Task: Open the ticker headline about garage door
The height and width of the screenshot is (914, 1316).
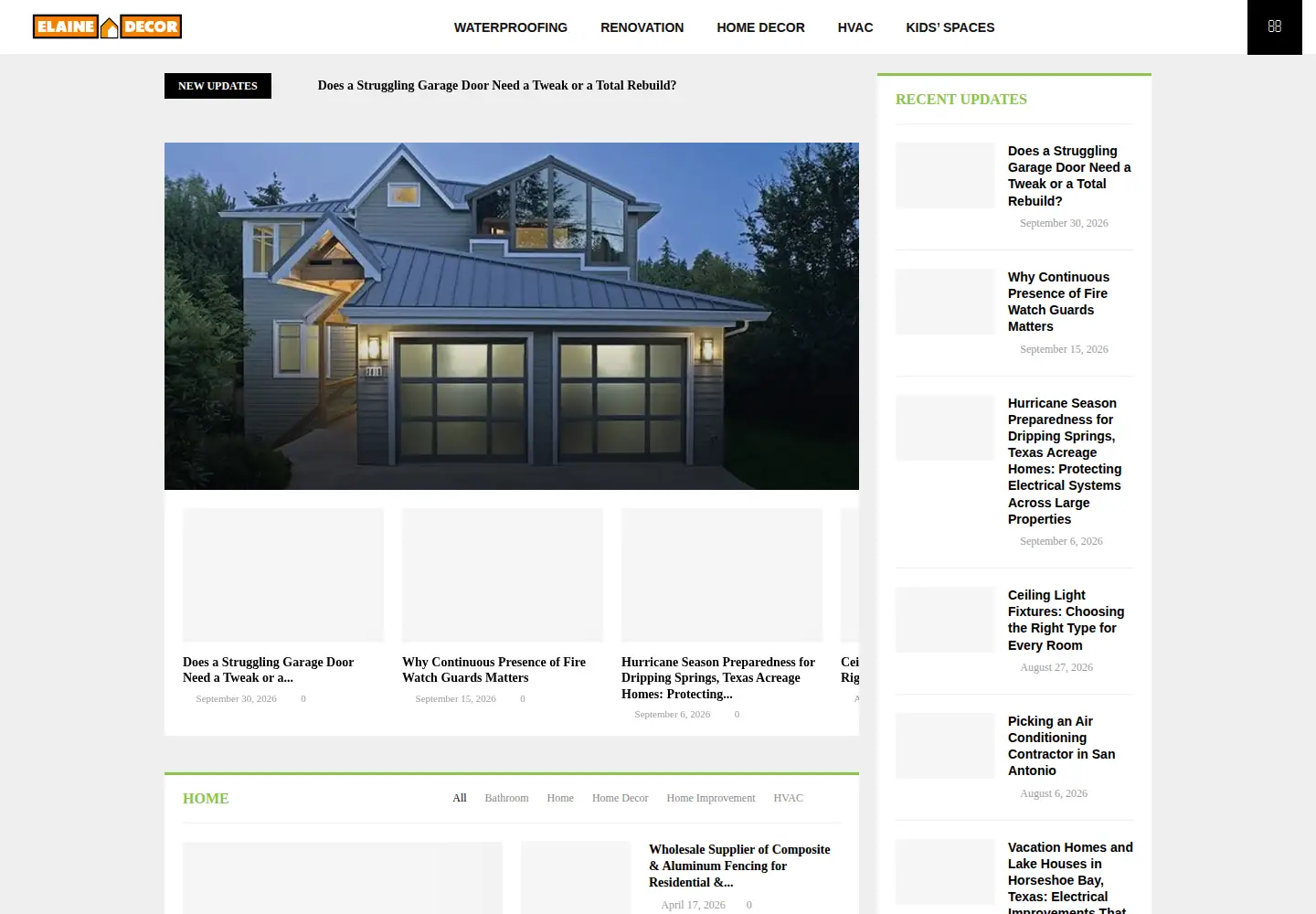Action: [497, 86]
